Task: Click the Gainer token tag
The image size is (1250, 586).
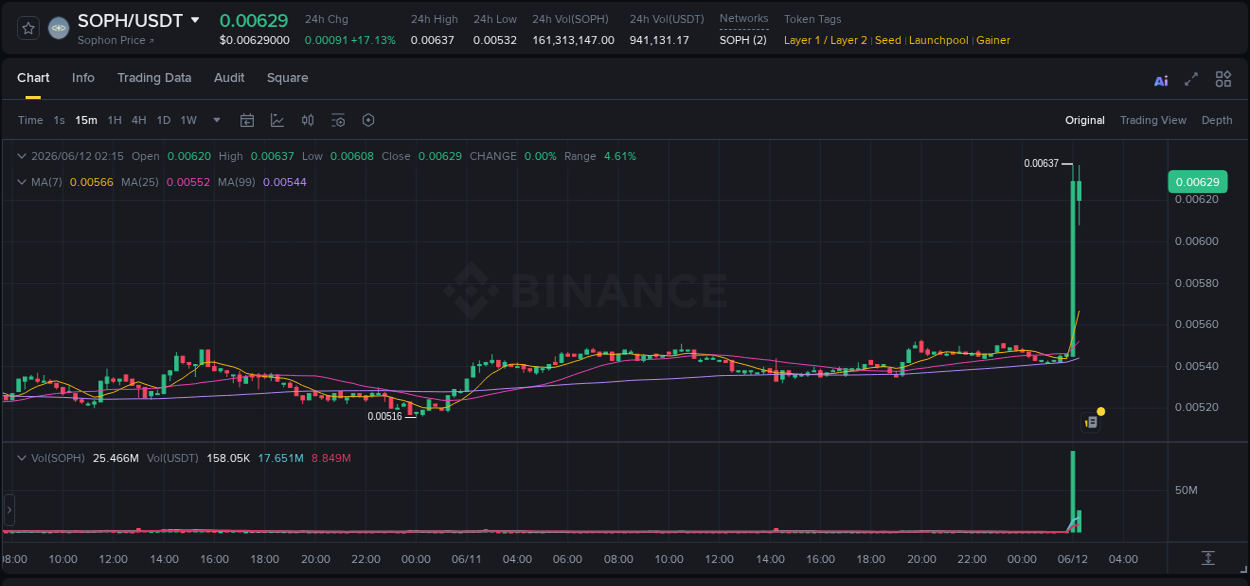Action: point(993,40)
